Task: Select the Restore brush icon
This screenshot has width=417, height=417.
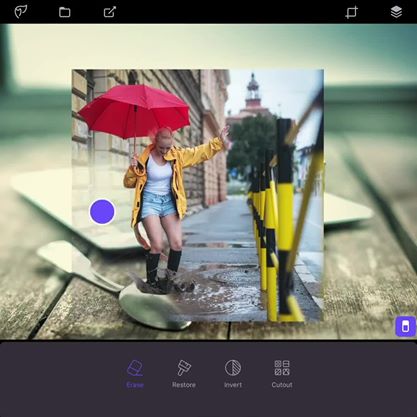Action: 184,368
